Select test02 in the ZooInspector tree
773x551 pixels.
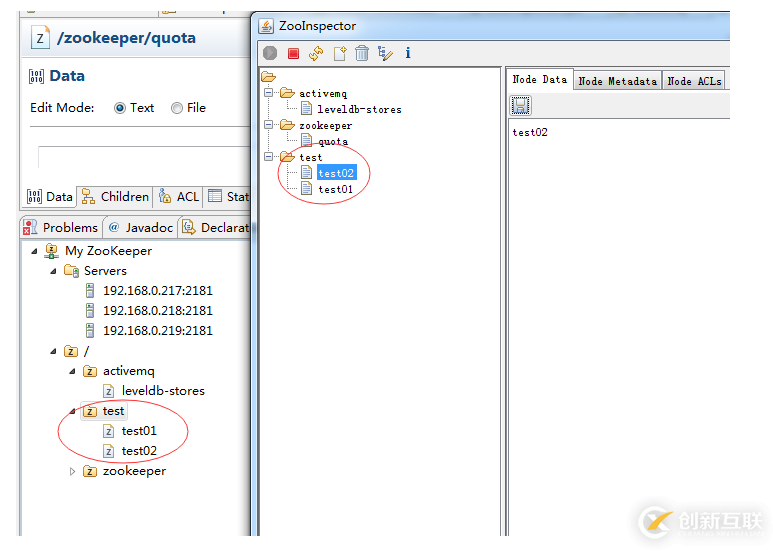coord(336,173)
